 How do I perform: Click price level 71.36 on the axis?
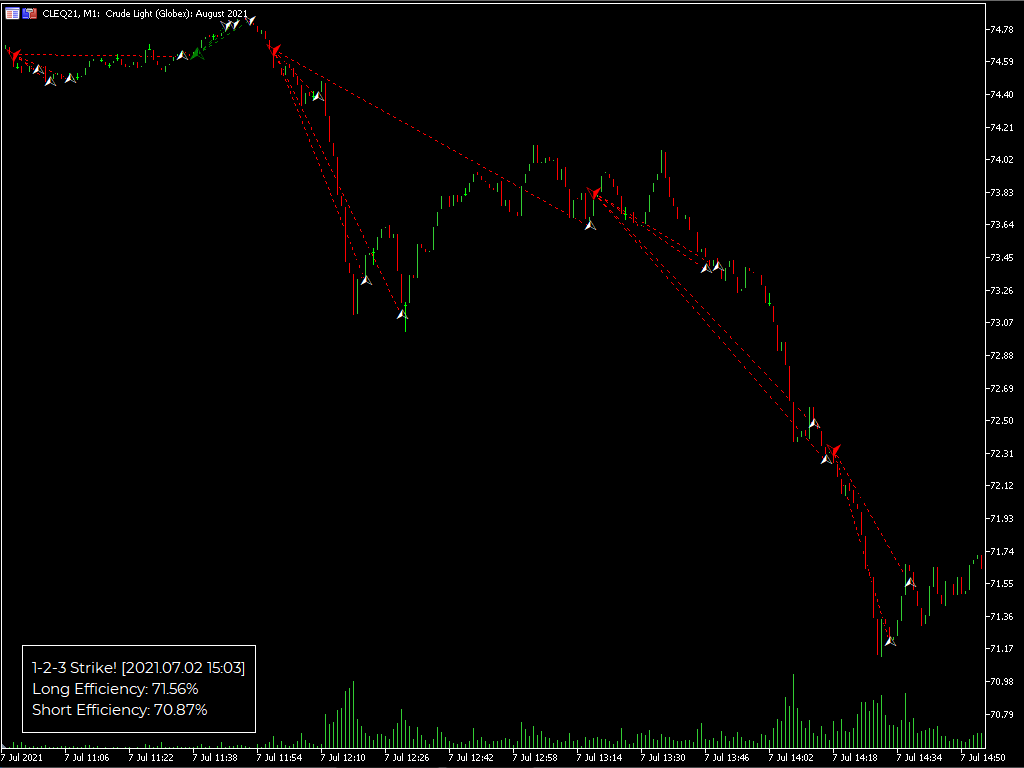pos(1002,616)
